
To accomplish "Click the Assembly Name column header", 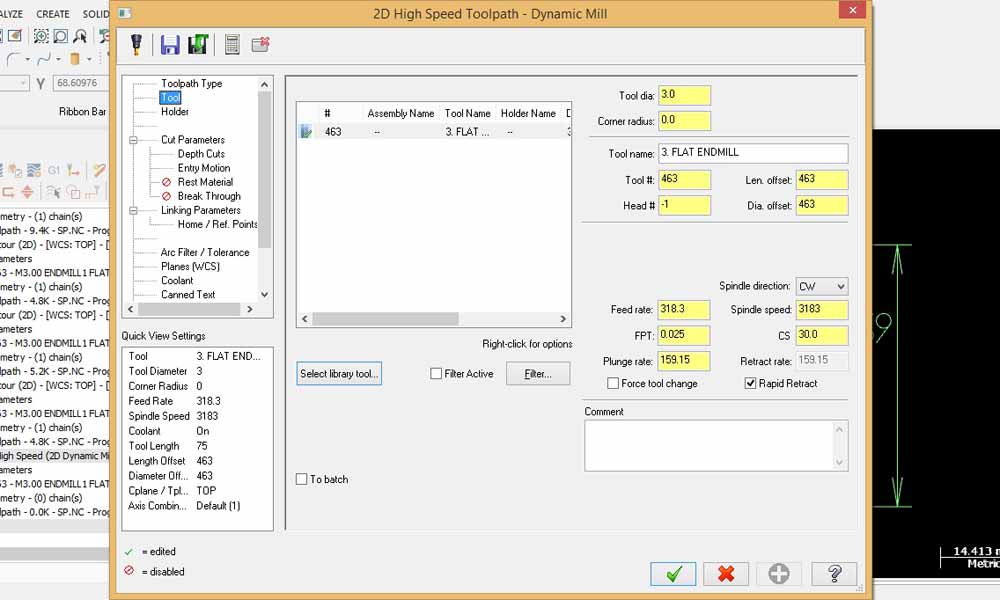I will tap(401, 113).
